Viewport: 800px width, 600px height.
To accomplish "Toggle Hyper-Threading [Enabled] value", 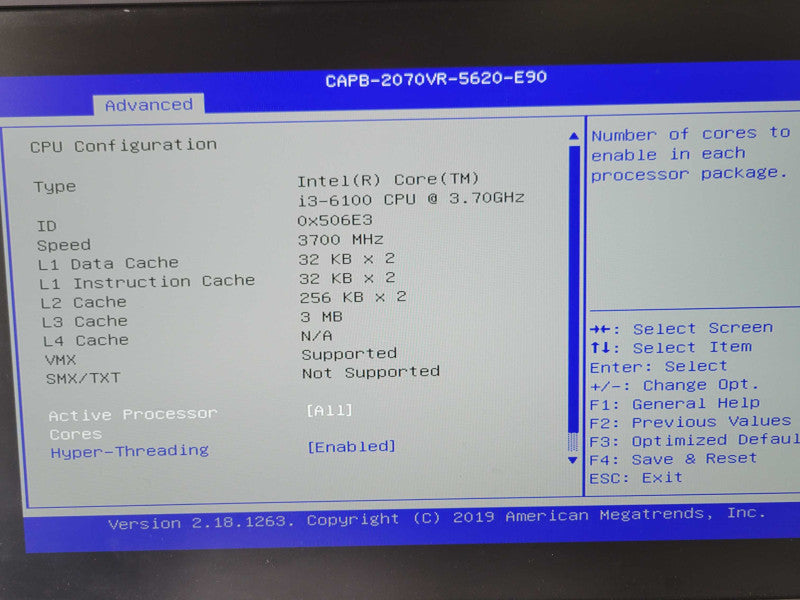I will [352, 447].
